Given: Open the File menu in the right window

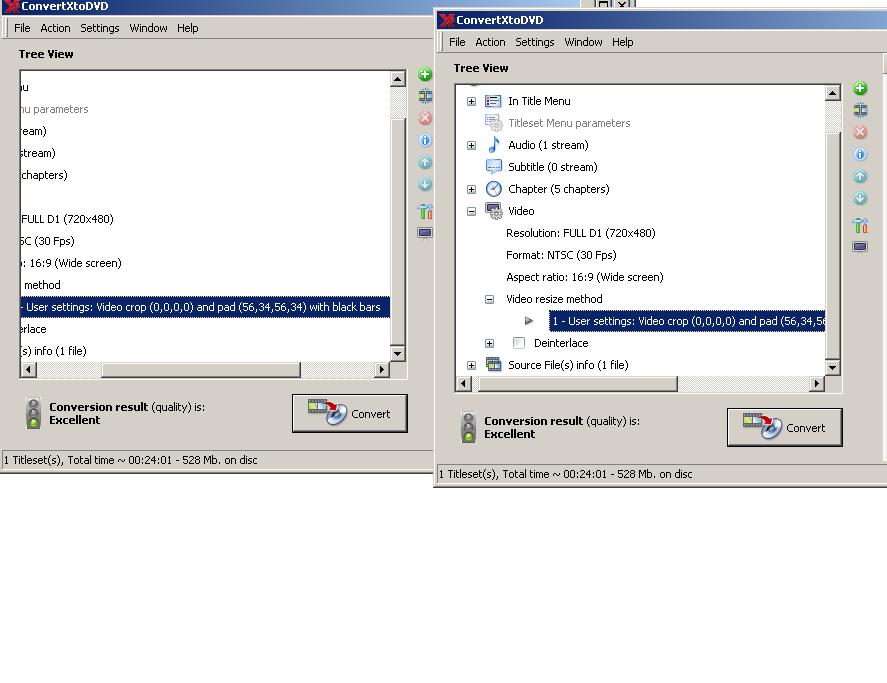Looking at the screenshot, I should coord(457,42).
